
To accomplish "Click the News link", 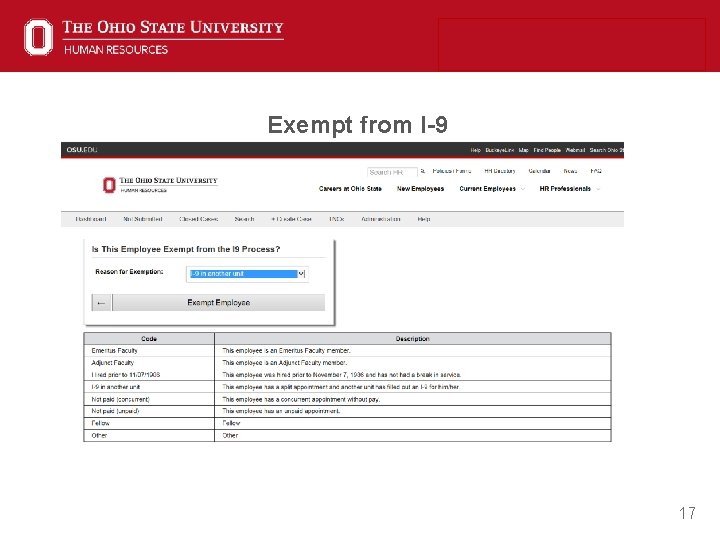I will [x=570, y=171].
